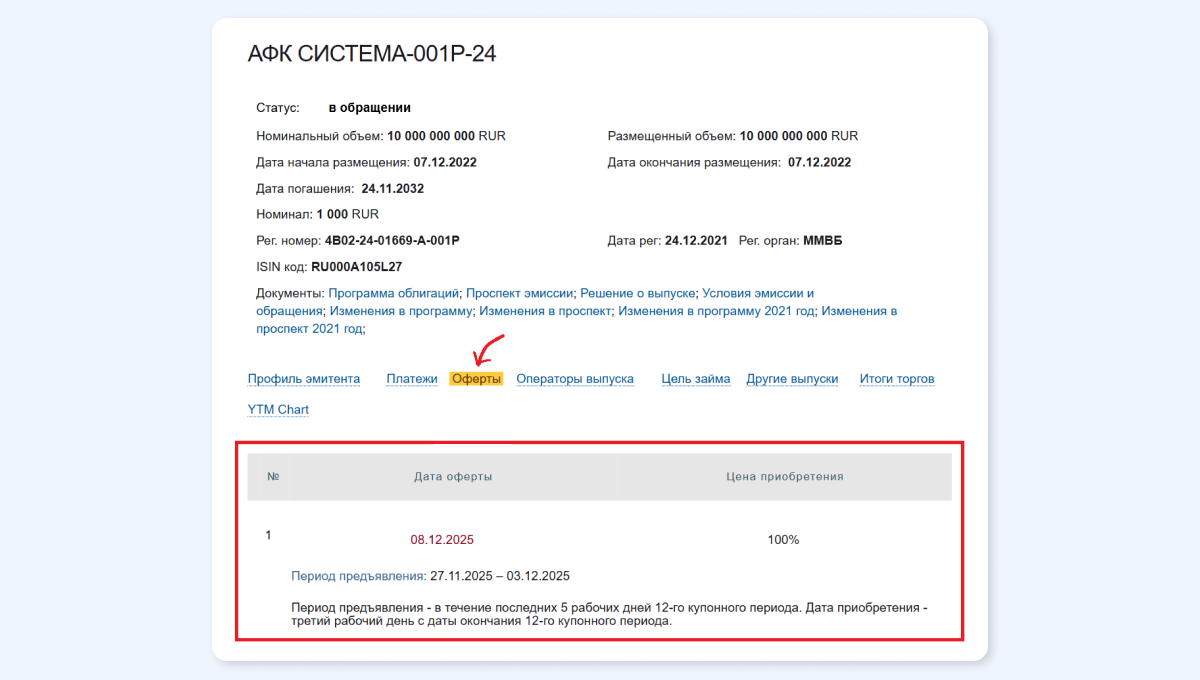Click the Дата оферты column header
The height and width of the screenshot is (680, 1200).
[x=453, y=477]
